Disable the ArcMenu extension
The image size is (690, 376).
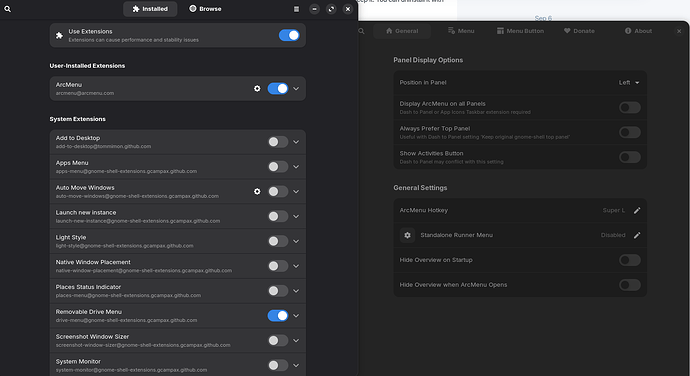(278, 88)
